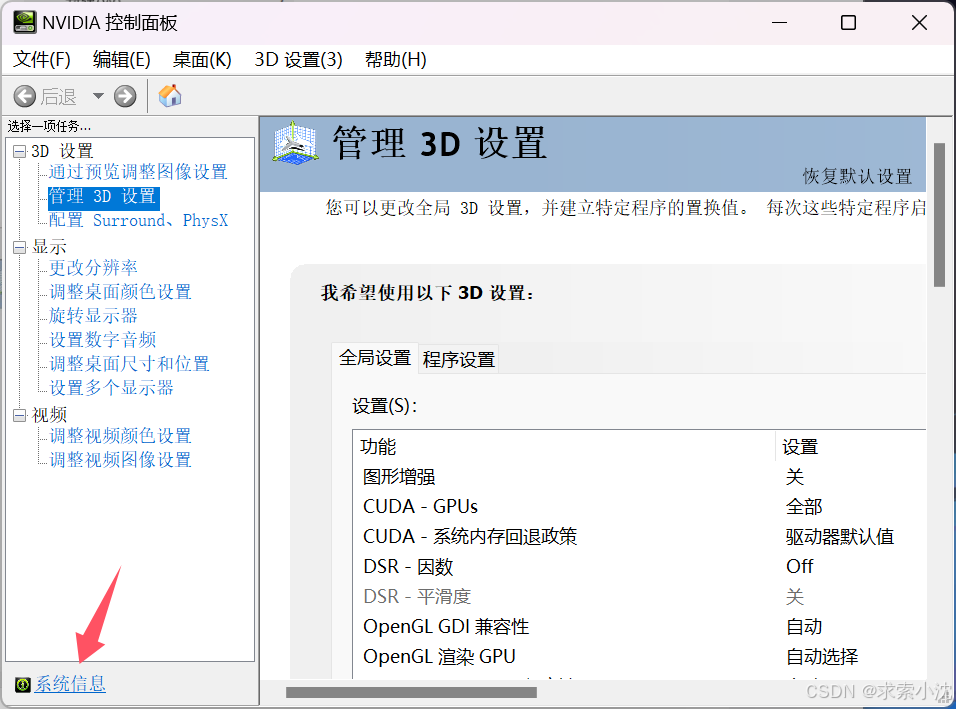Collapse the 视频 tree node

tap(20, 415)
